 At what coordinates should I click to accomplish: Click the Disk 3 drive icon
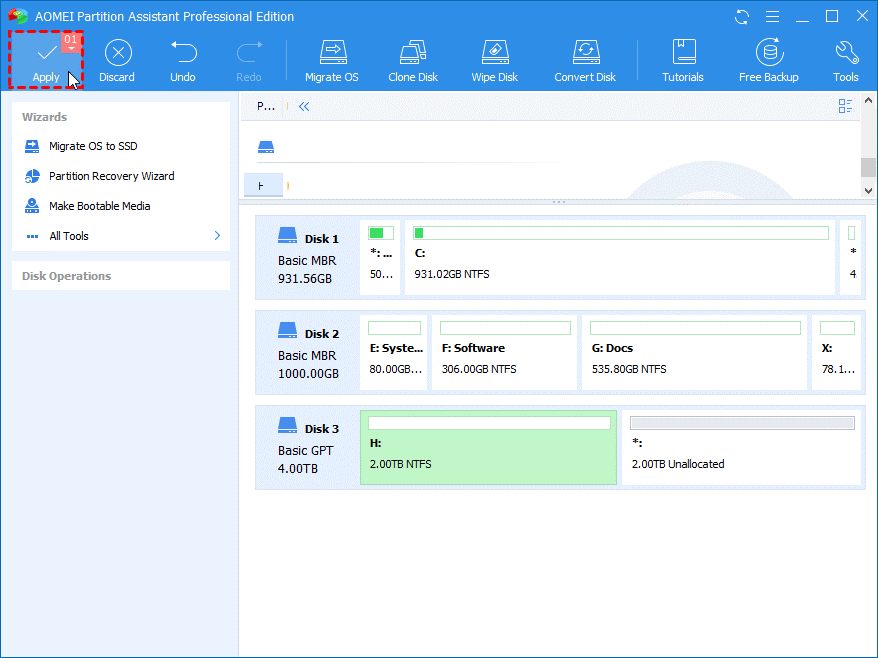pyautogui.click(x=287, y=426)
